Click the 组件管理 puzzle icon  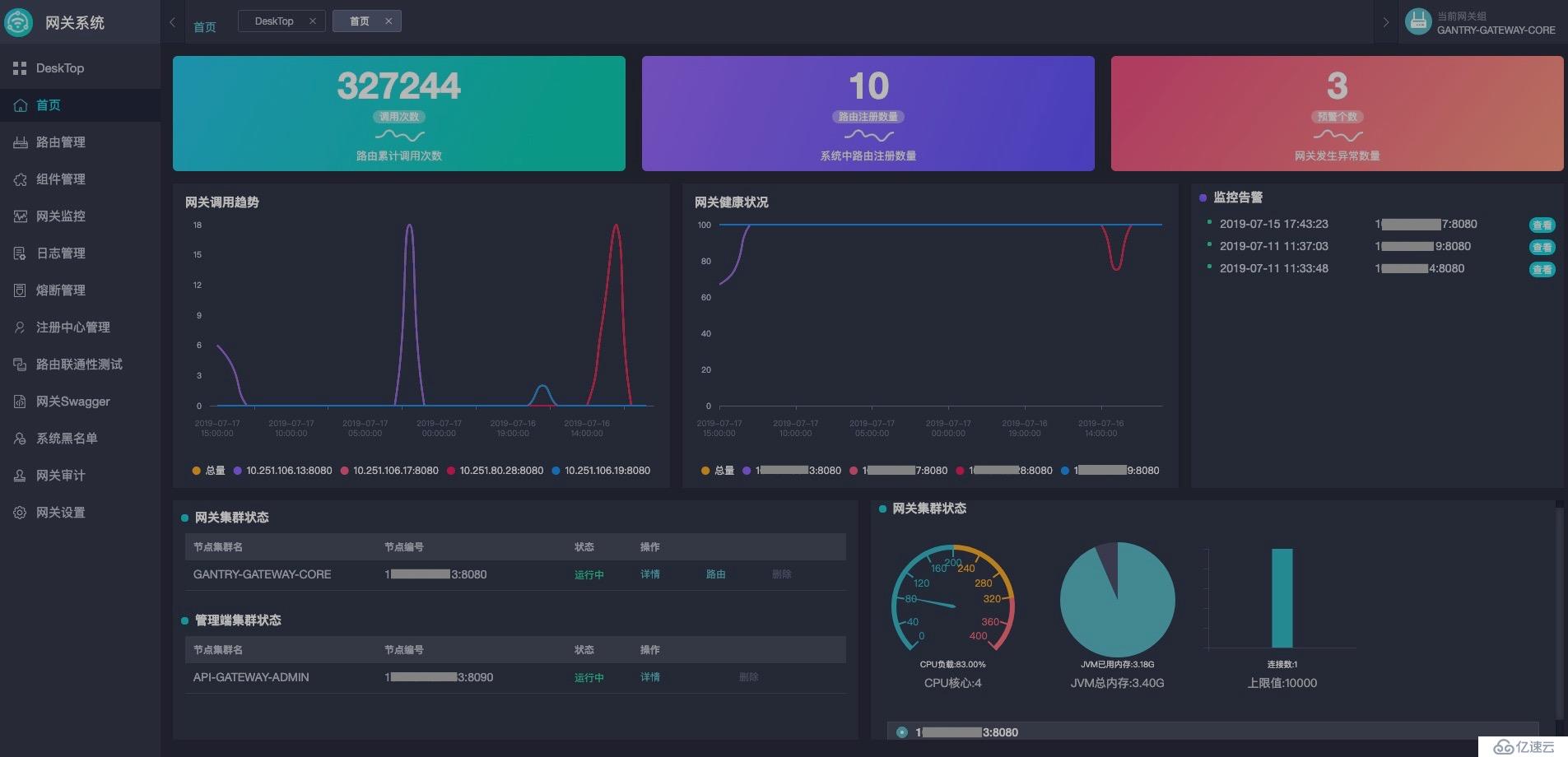click(21, 179)
